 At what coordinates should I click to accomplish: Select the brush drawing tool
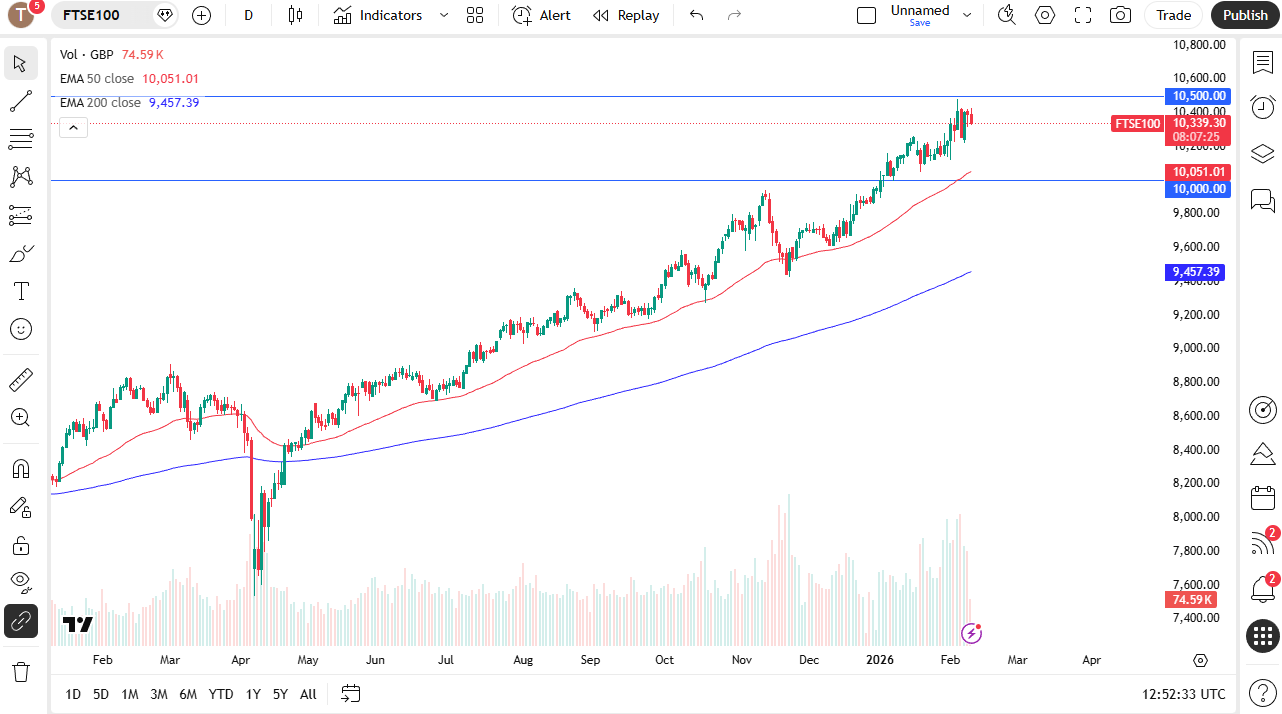pyautogui.click(x=21, y=253)
